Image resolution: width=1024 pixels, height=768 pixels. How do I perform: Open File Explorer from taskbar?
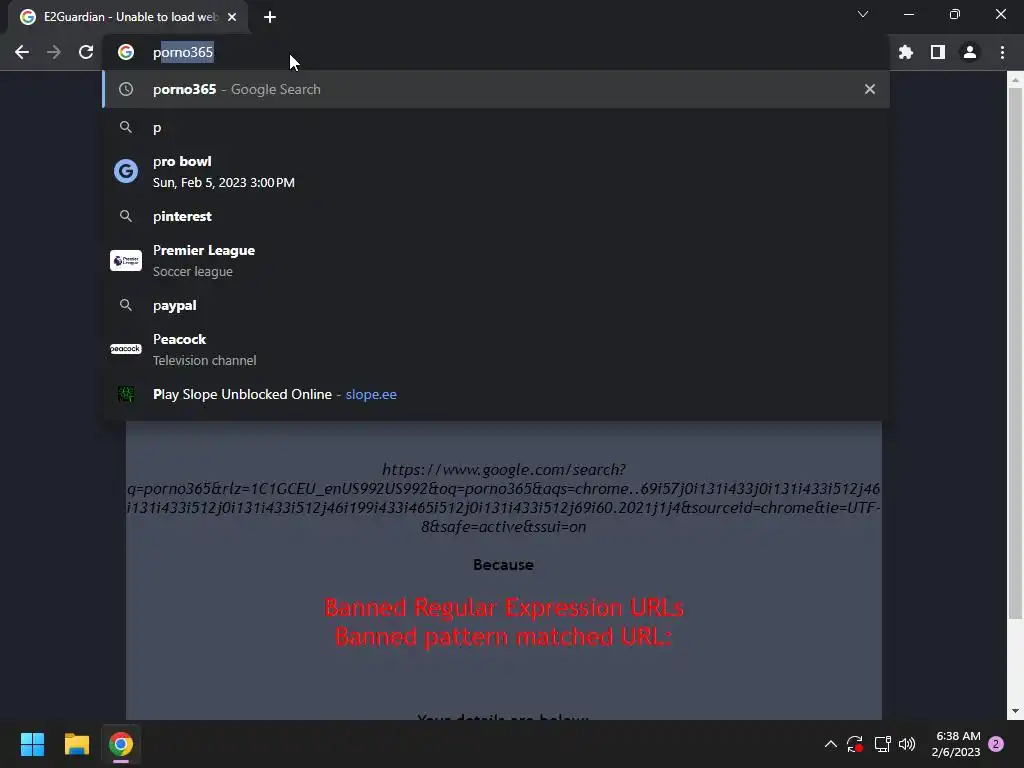coord(76,744)
